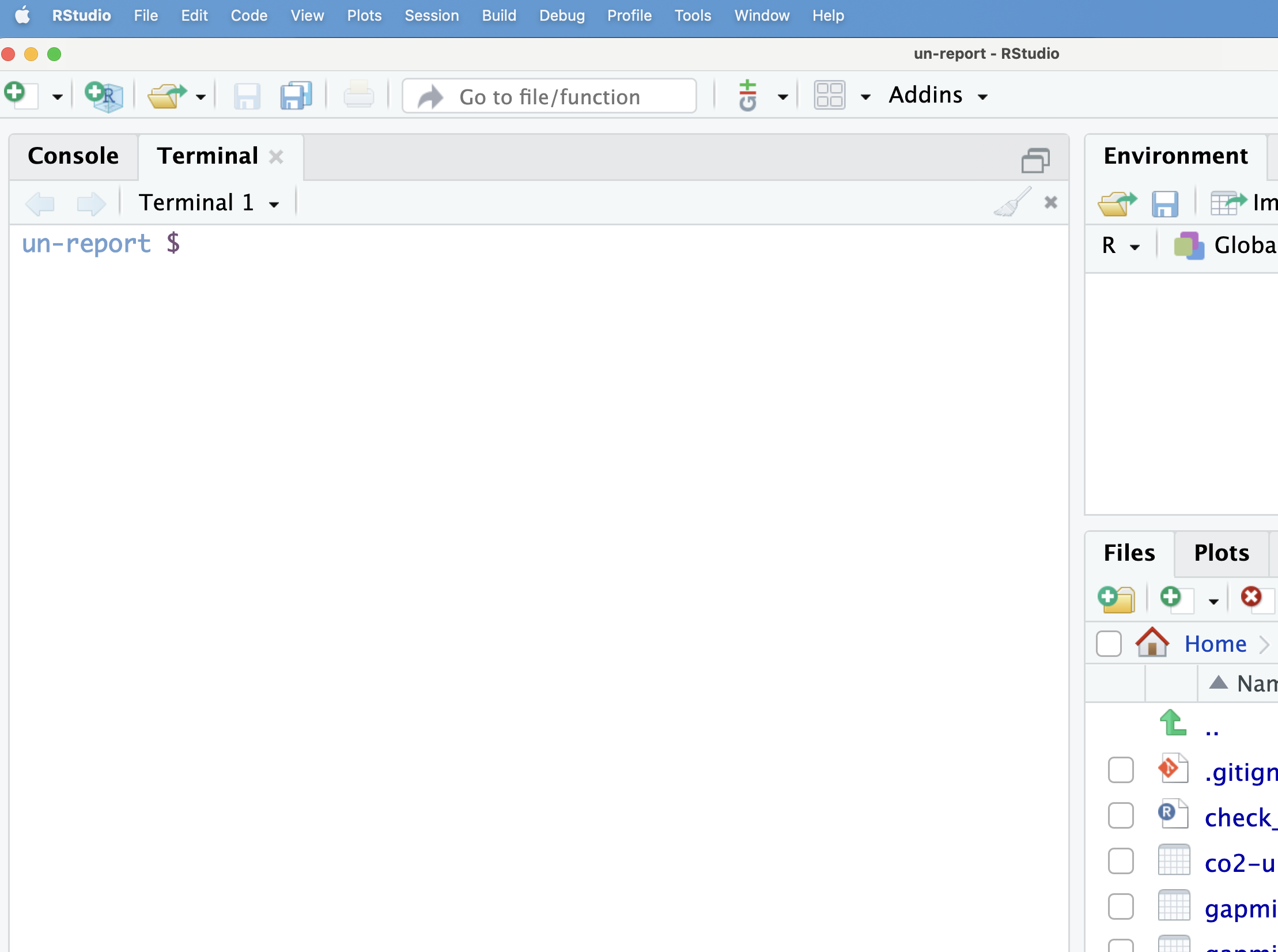Click the Open File folder icon
The width and height of the screenshot is (1278, 952).
167,96
